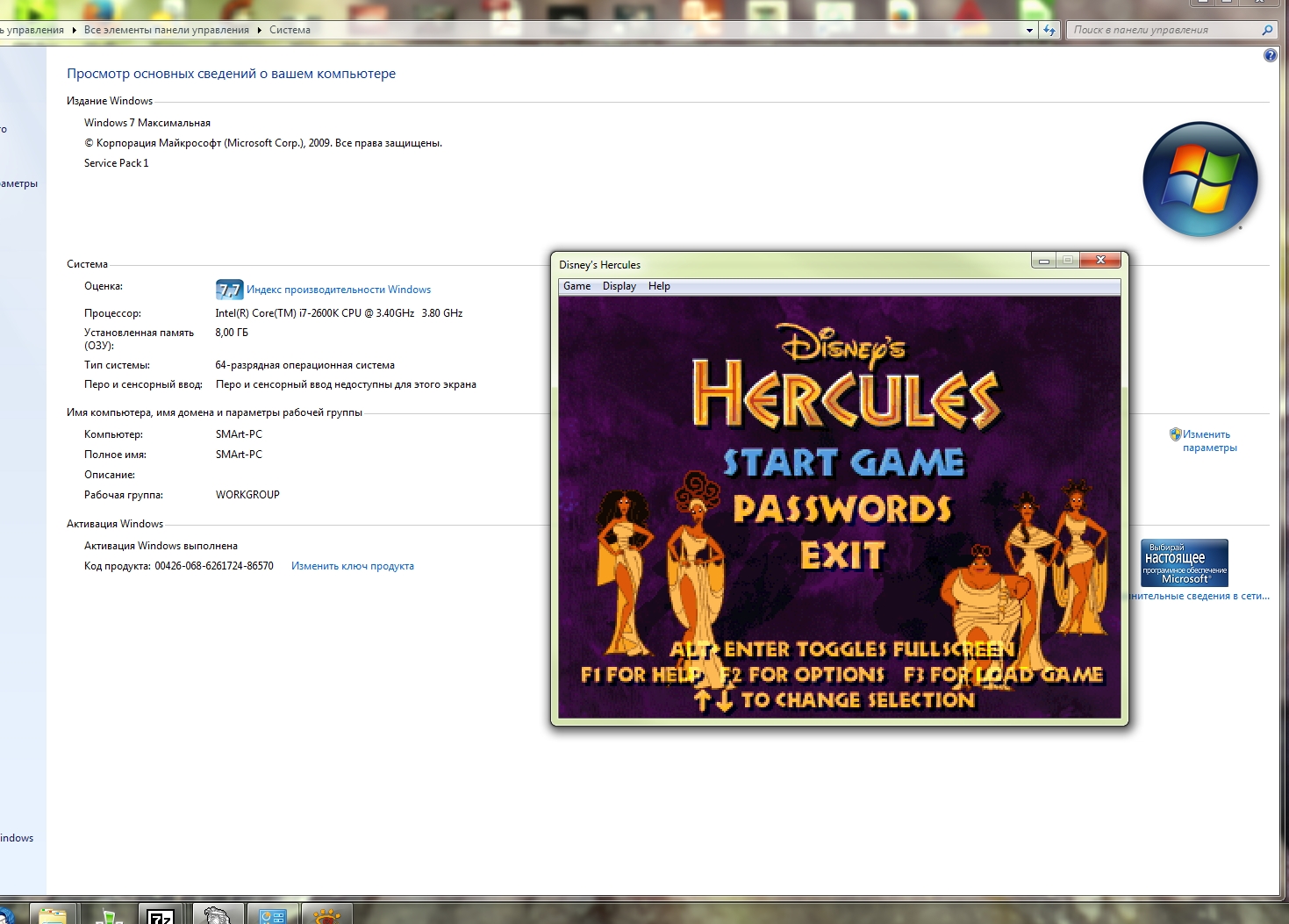Screen dimensions: 1289x924
Task: Click the 'Система' breadcrumb in the address bar
Action: click(290, 30)
